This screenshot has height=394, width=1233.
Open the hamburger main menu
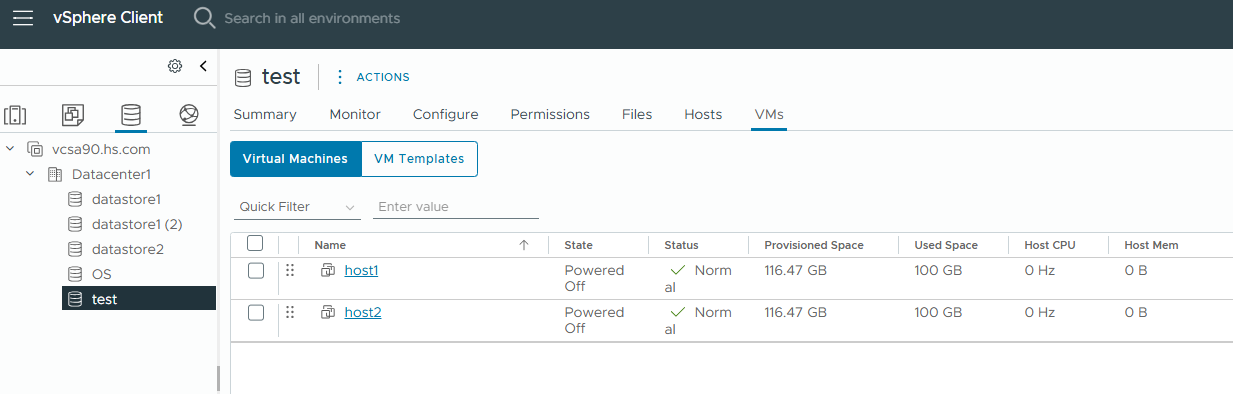coord(22,18)
